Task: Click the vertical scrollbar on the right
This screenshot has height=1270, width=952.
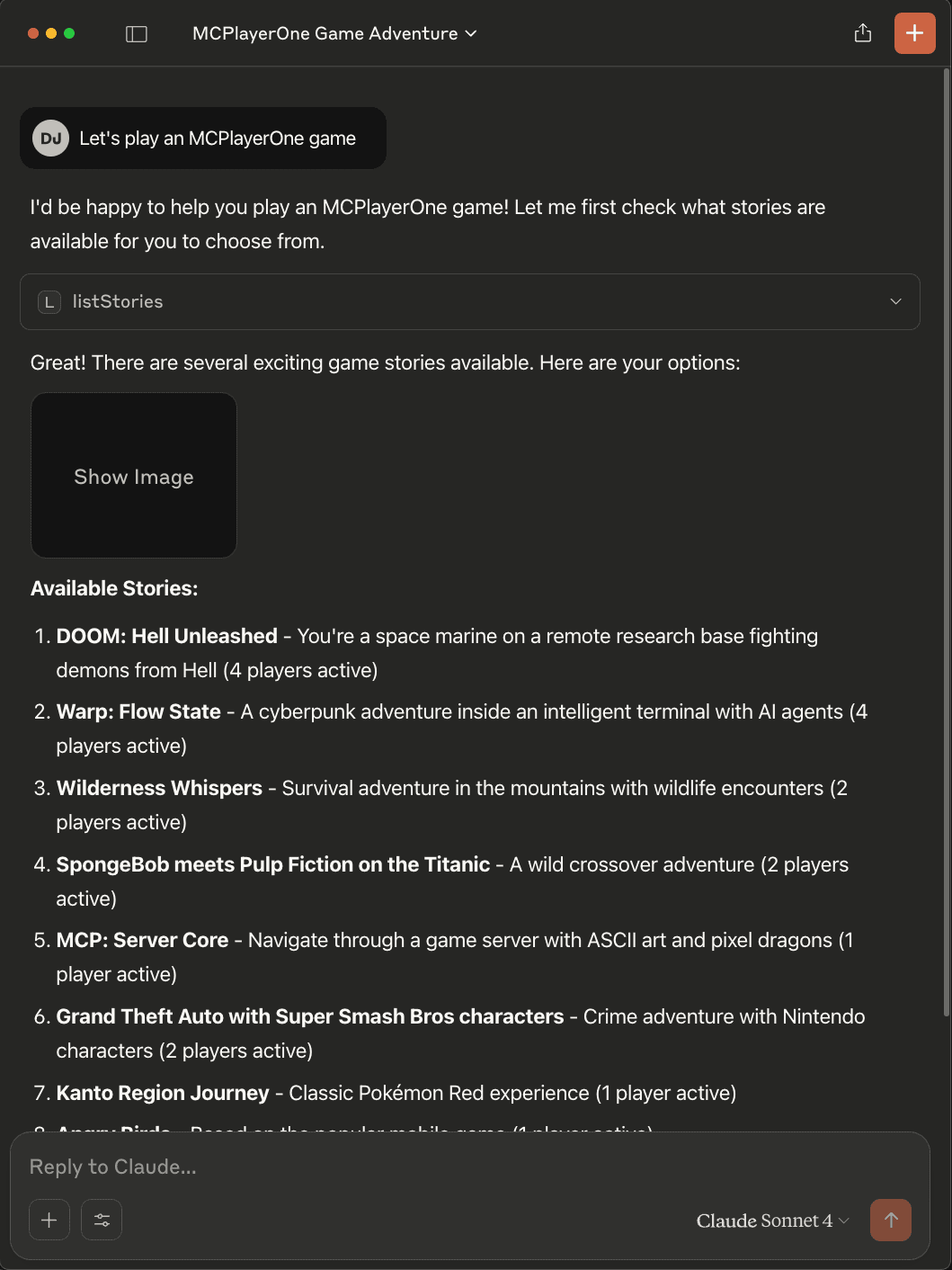Action: pos(946,540)
